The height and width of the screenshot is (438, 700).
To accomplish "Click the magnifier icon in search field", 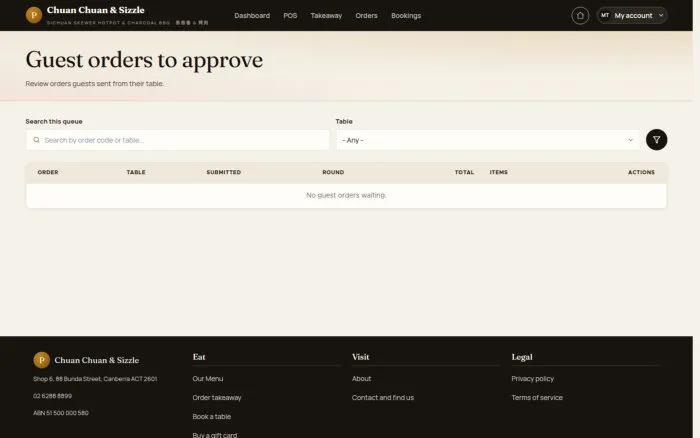I will 36,140.
